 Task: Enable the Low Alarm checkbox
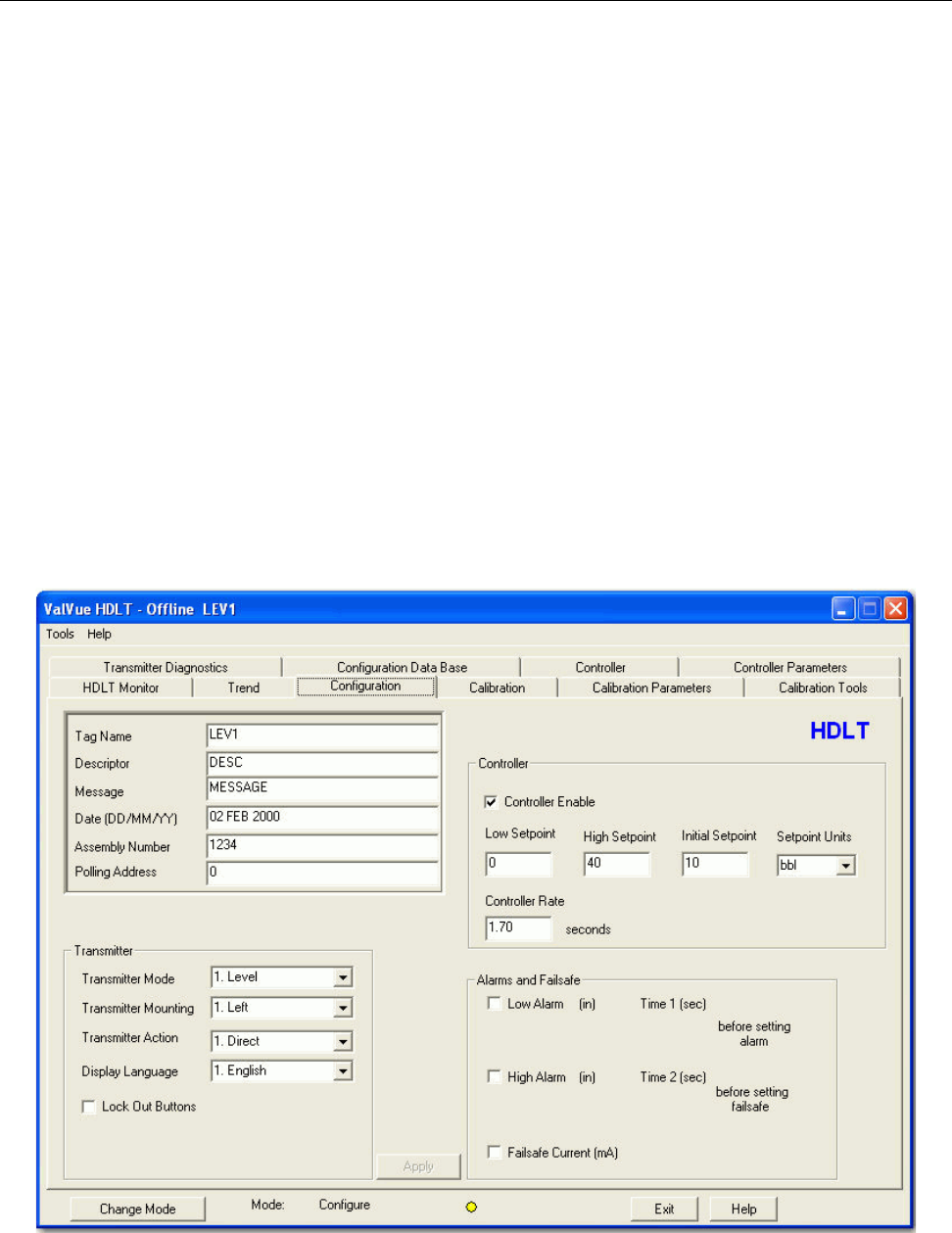click(x=495, y=1004)
